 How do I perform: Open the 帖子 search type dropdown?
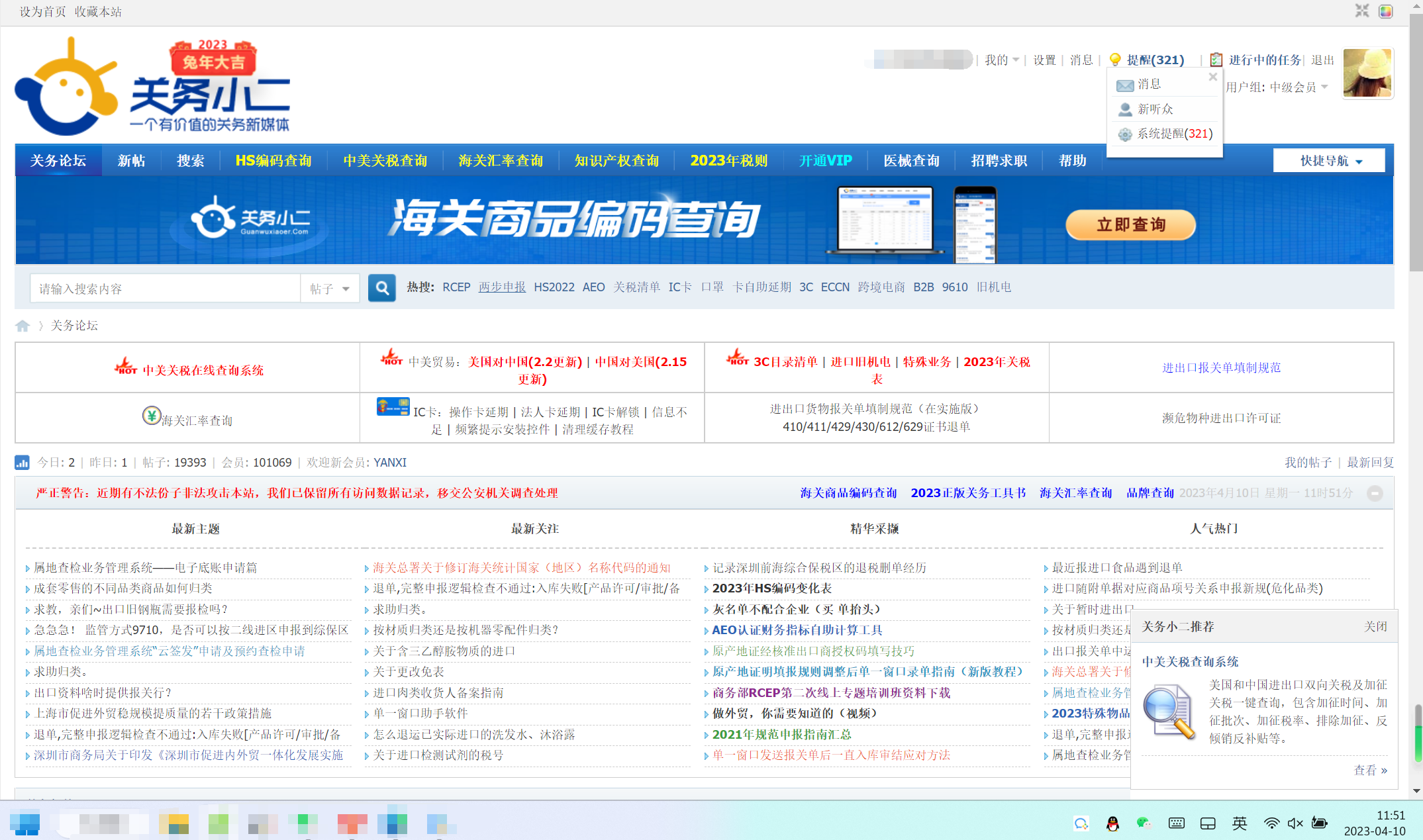[x=330, y=289]
